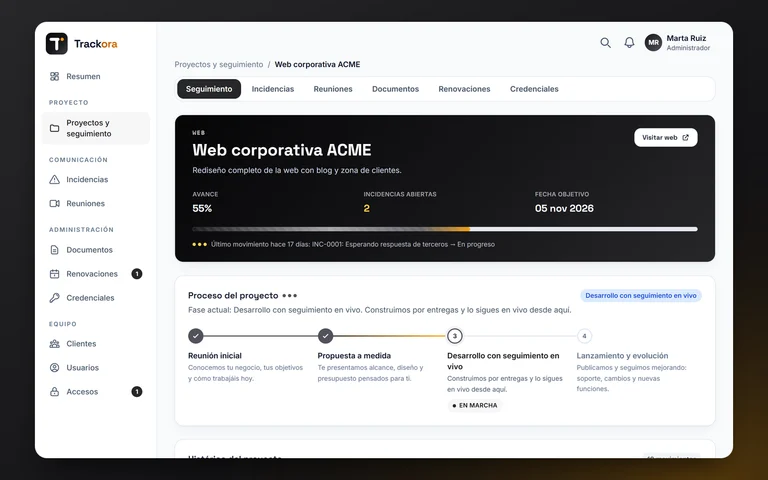Click the Reuniones video camera icon
The image size is (768, 480).
[x=54, y=203]
